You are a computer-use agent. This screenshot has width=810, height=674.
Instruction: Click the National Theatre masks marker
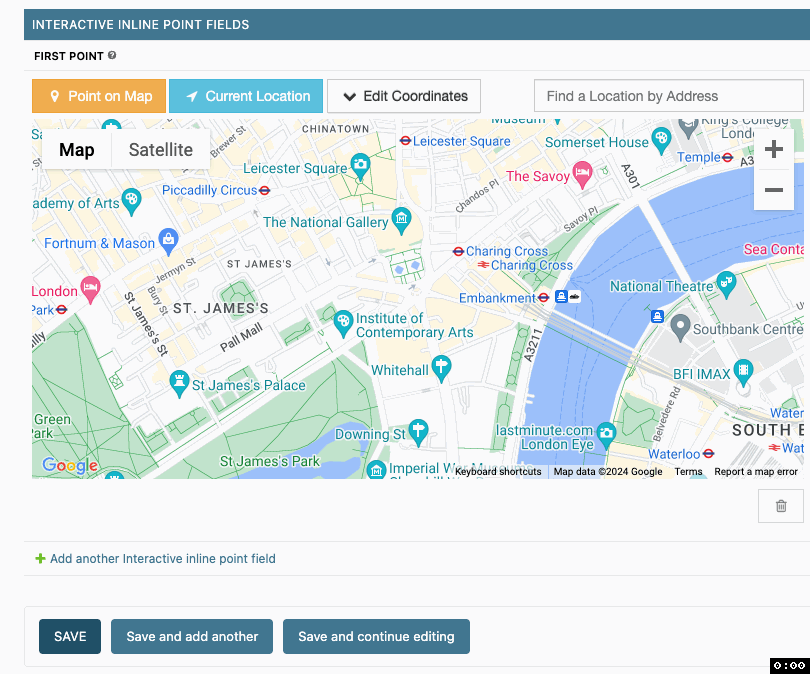click(726, 284)
